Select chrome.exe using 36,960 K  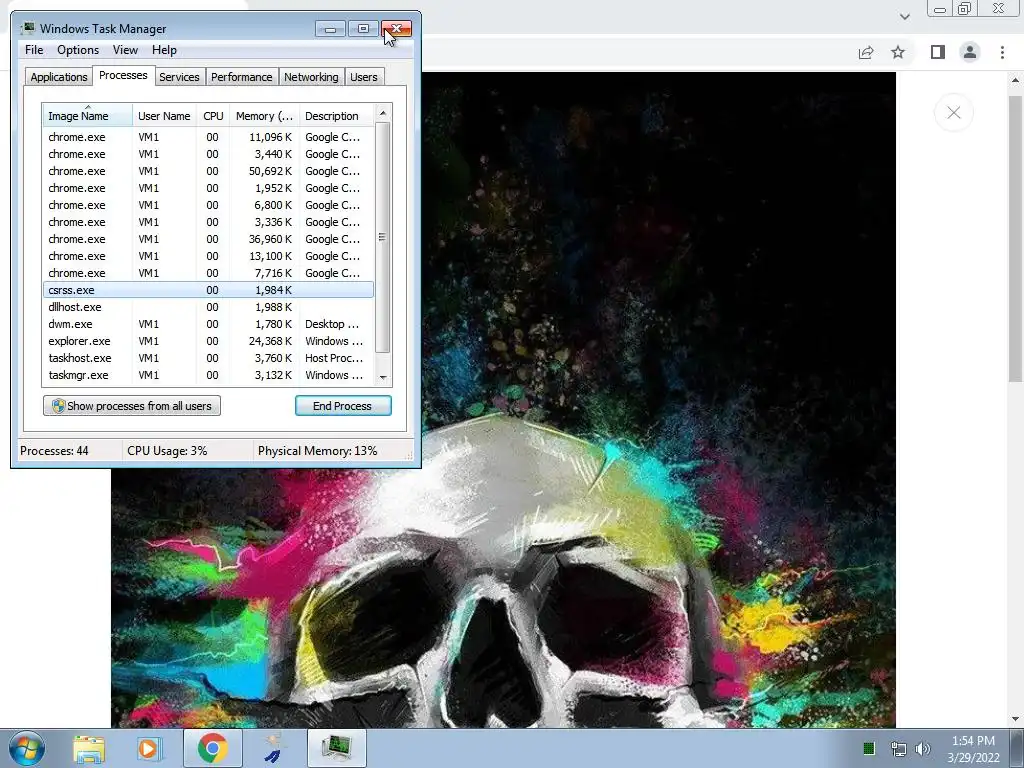point(208,239)
